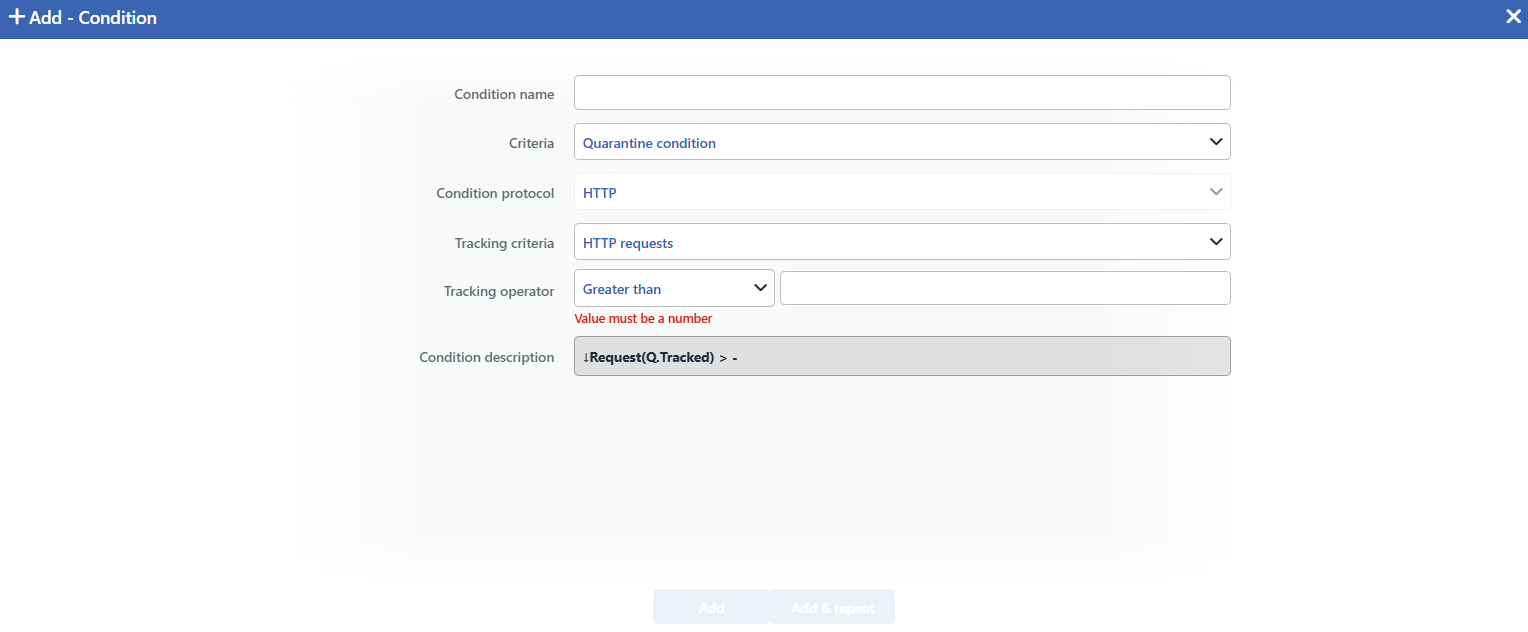1528x632 pixels.
Task: Click the Condition name label
Action: [504, 94]
